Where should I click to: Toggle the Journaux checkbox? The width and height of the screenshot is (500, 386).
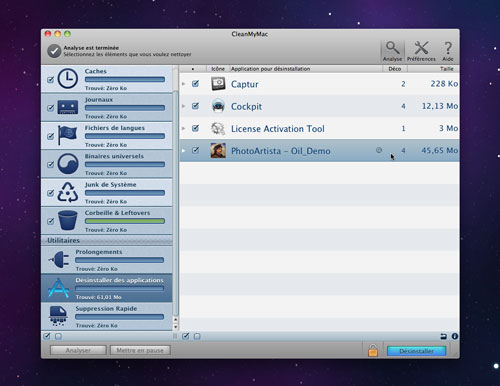point(50,108)
